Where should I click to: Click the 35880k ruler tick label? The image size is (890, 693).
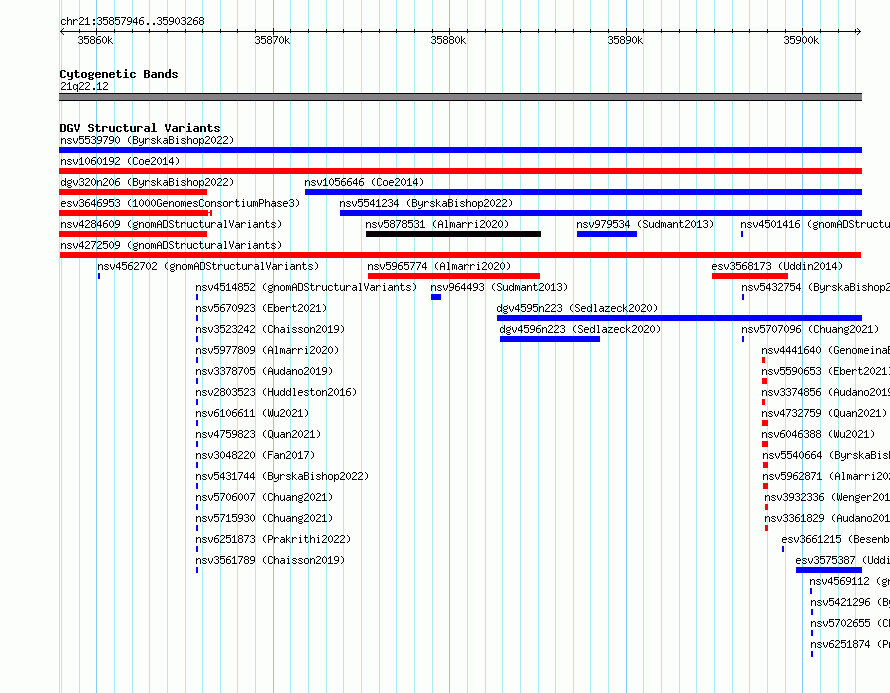pyautogui.click(x=448, y=40)
